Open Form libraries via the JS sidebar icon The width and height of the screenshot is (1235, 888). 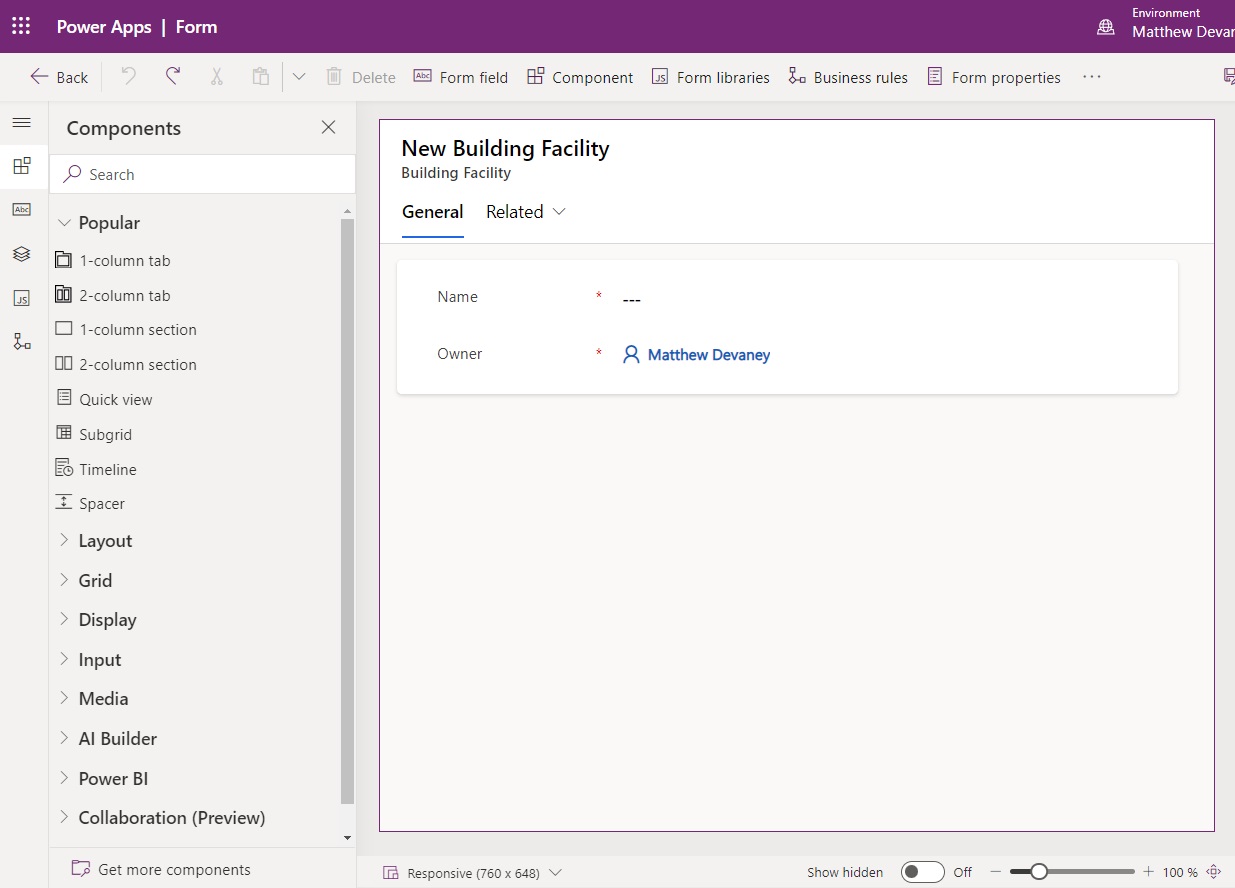23,297
